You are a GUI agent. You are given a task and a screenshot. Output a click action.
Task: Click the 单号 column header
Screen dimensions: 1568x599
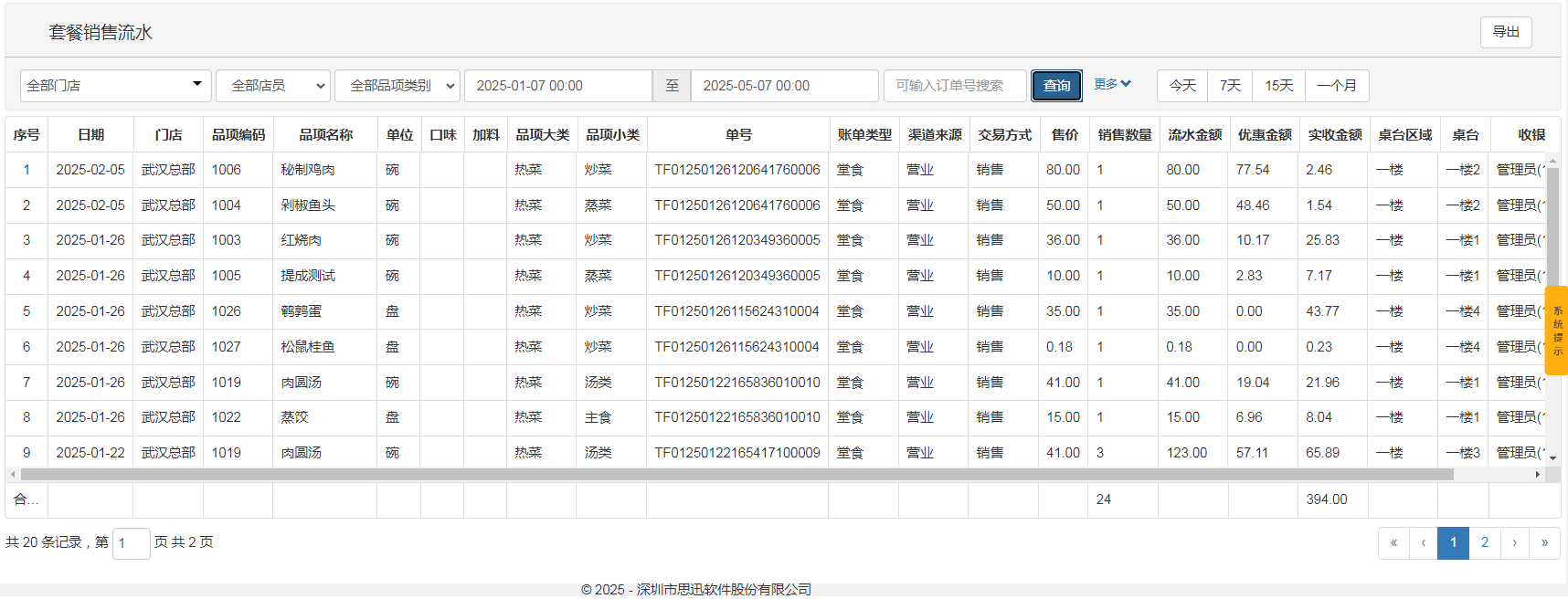tap(738, 134)
